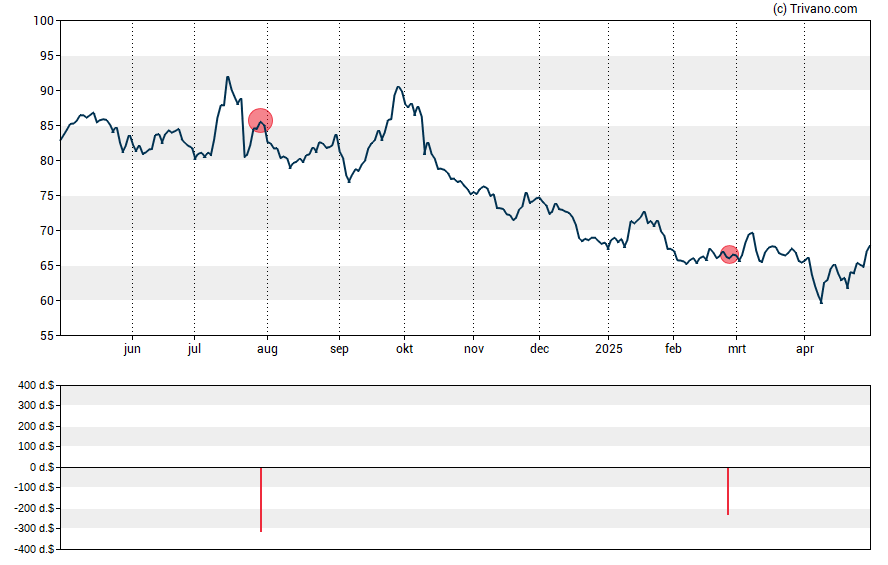
Task: Click the price axis label '70'
Action: [x=47, y=231]
